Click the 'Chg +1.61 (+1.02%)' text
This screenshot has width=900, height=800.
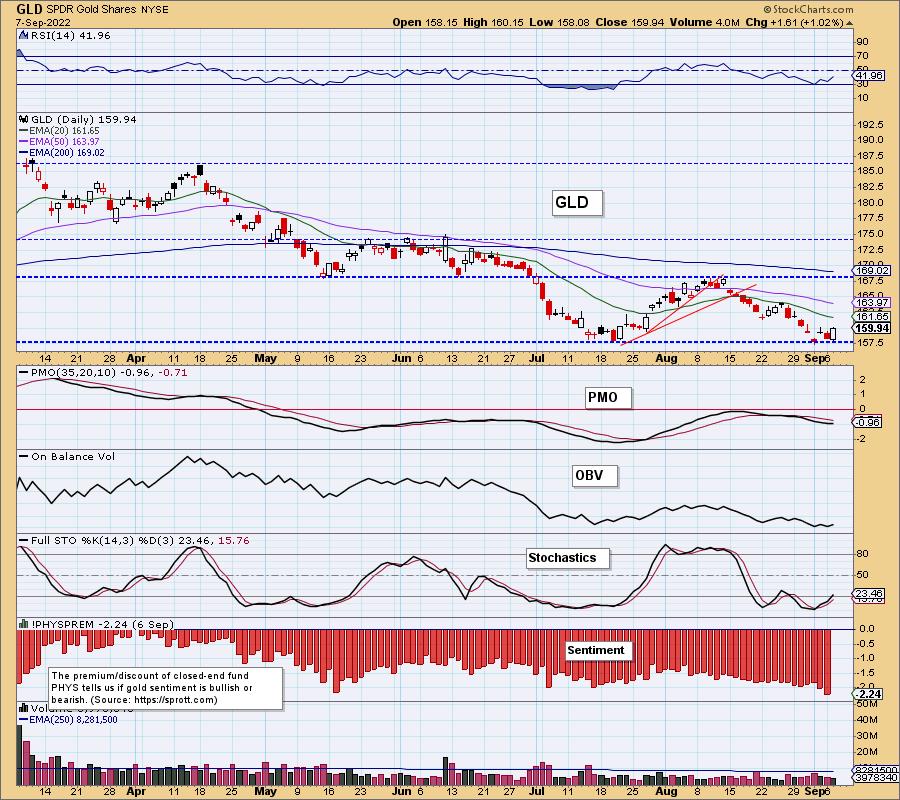point(794,22)
